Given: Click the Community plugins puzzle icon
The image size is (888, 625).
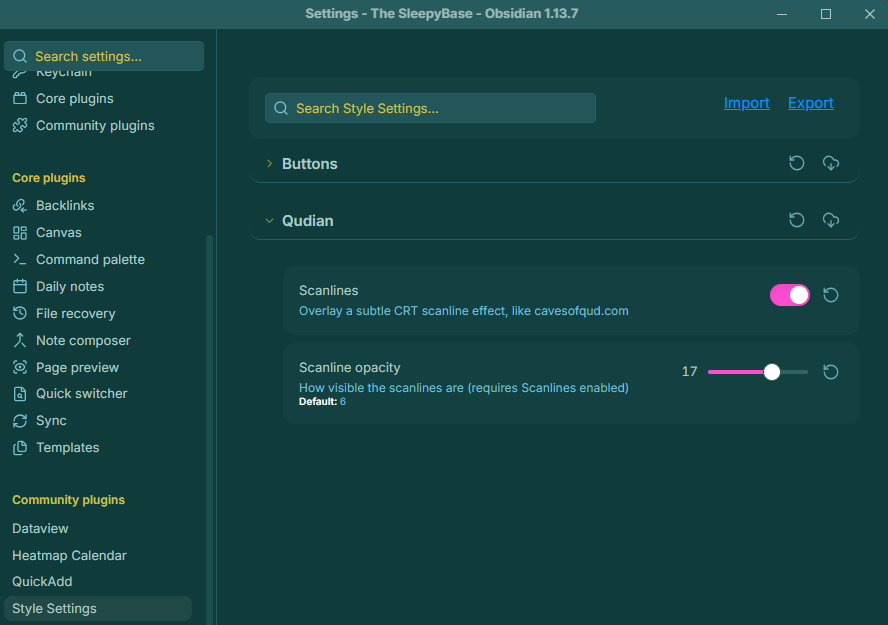Looking at the screenshot, I should (x=20, y=125).
